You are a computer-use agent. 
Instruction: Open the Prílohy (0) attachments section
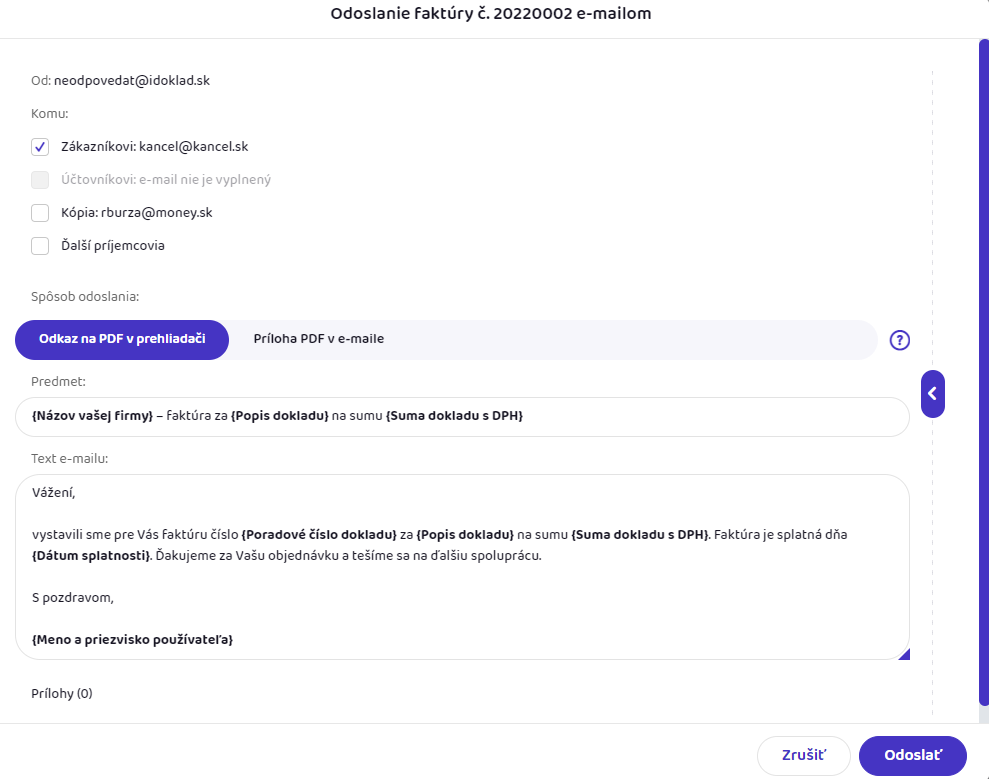point(62,693)
